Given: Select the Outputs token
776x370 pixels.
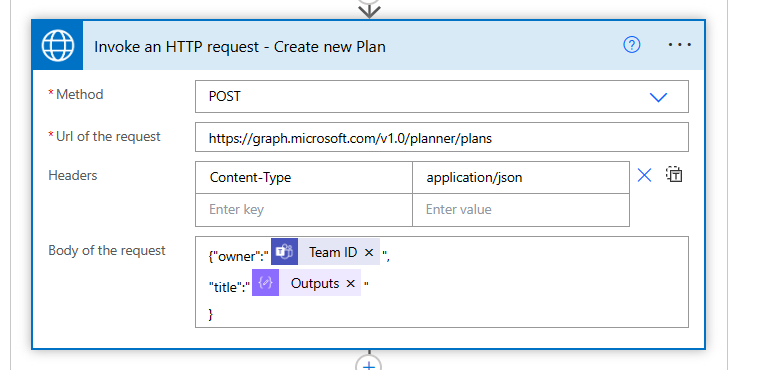Looking at the screenshot, I should [306, 282].
